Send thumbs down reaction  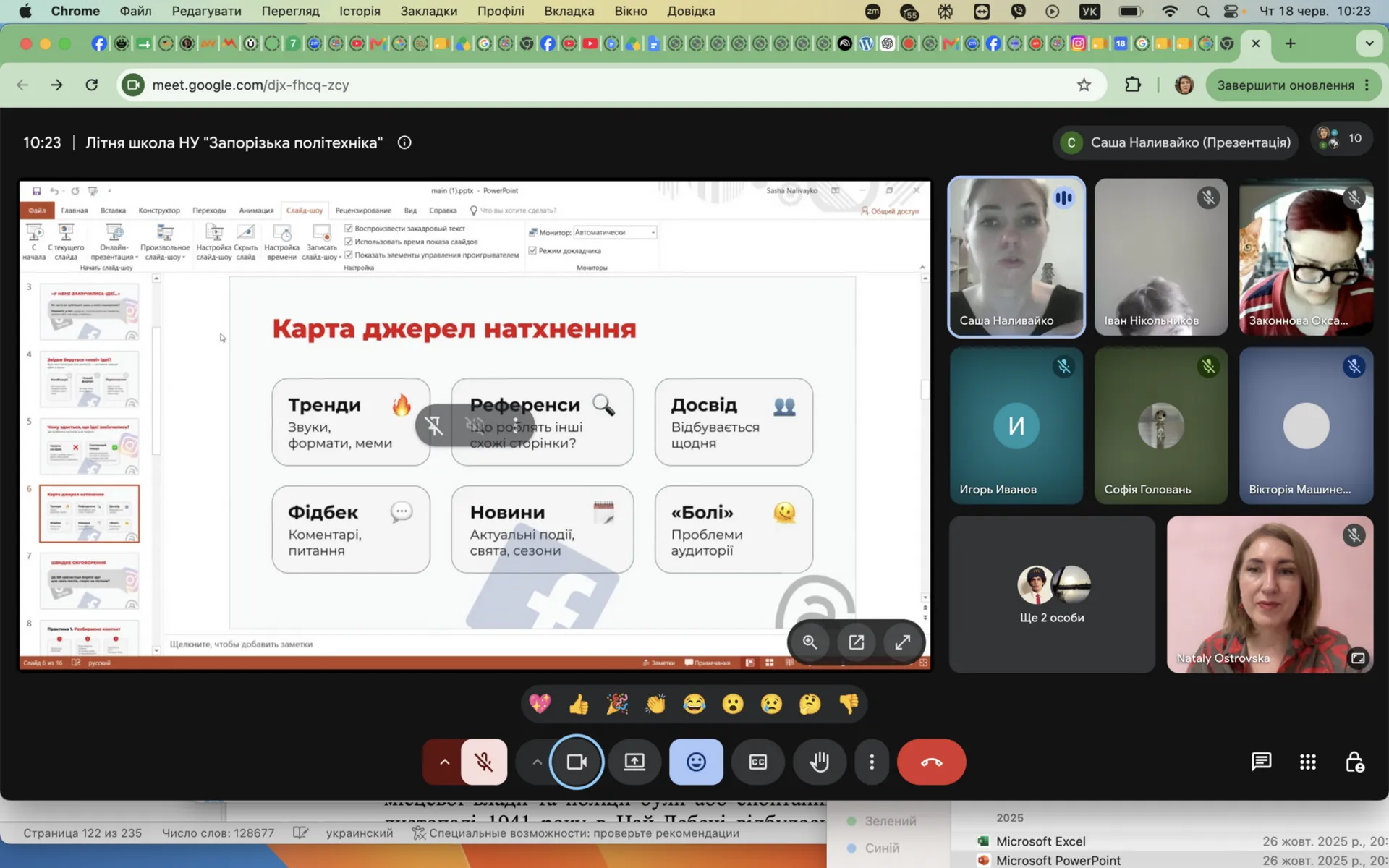[x=849, y=704]
